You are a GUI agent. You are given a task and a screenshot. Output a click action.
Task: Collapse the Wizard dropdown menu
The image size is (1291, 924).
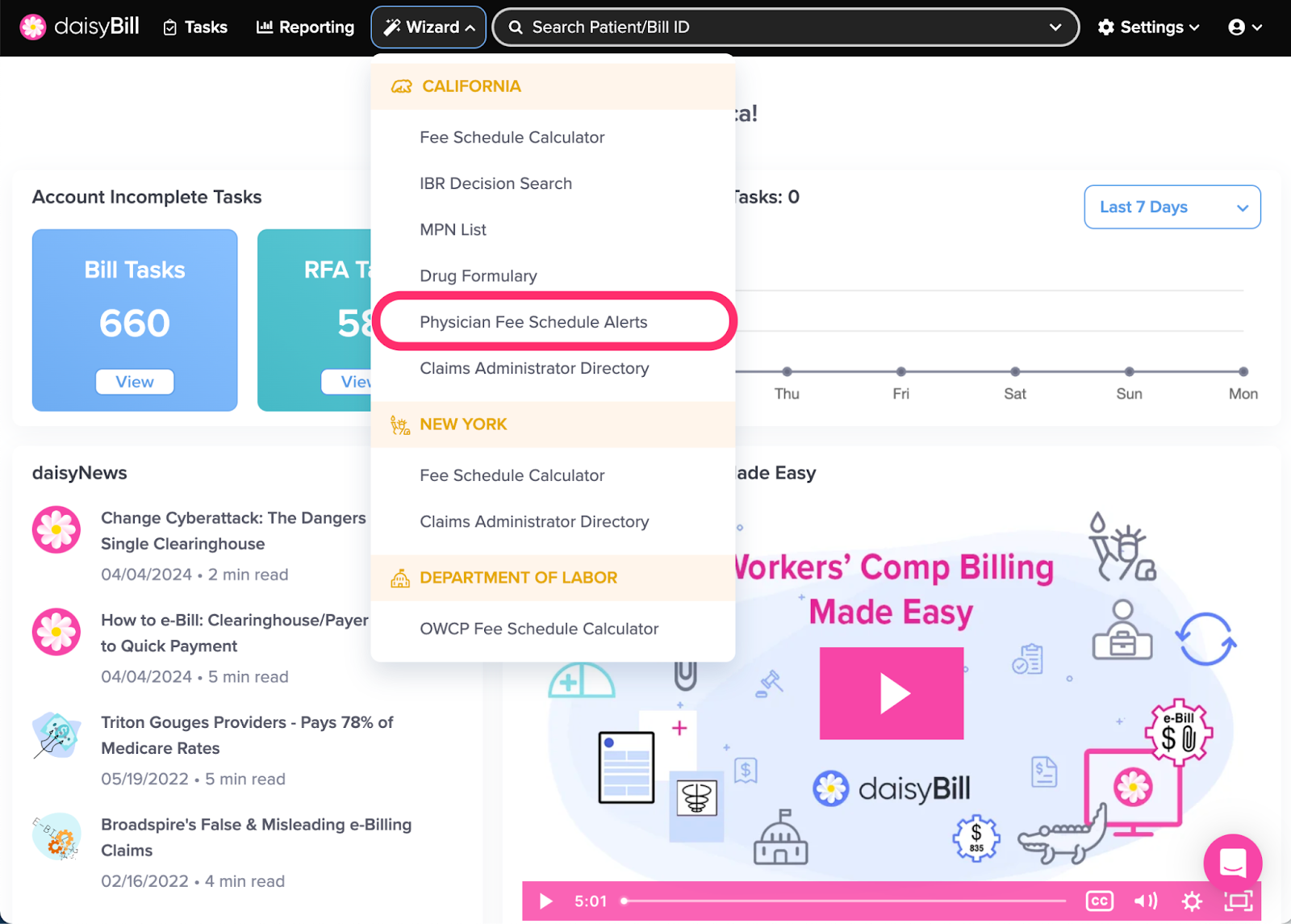pyautogui.click(x=428, y=27)
